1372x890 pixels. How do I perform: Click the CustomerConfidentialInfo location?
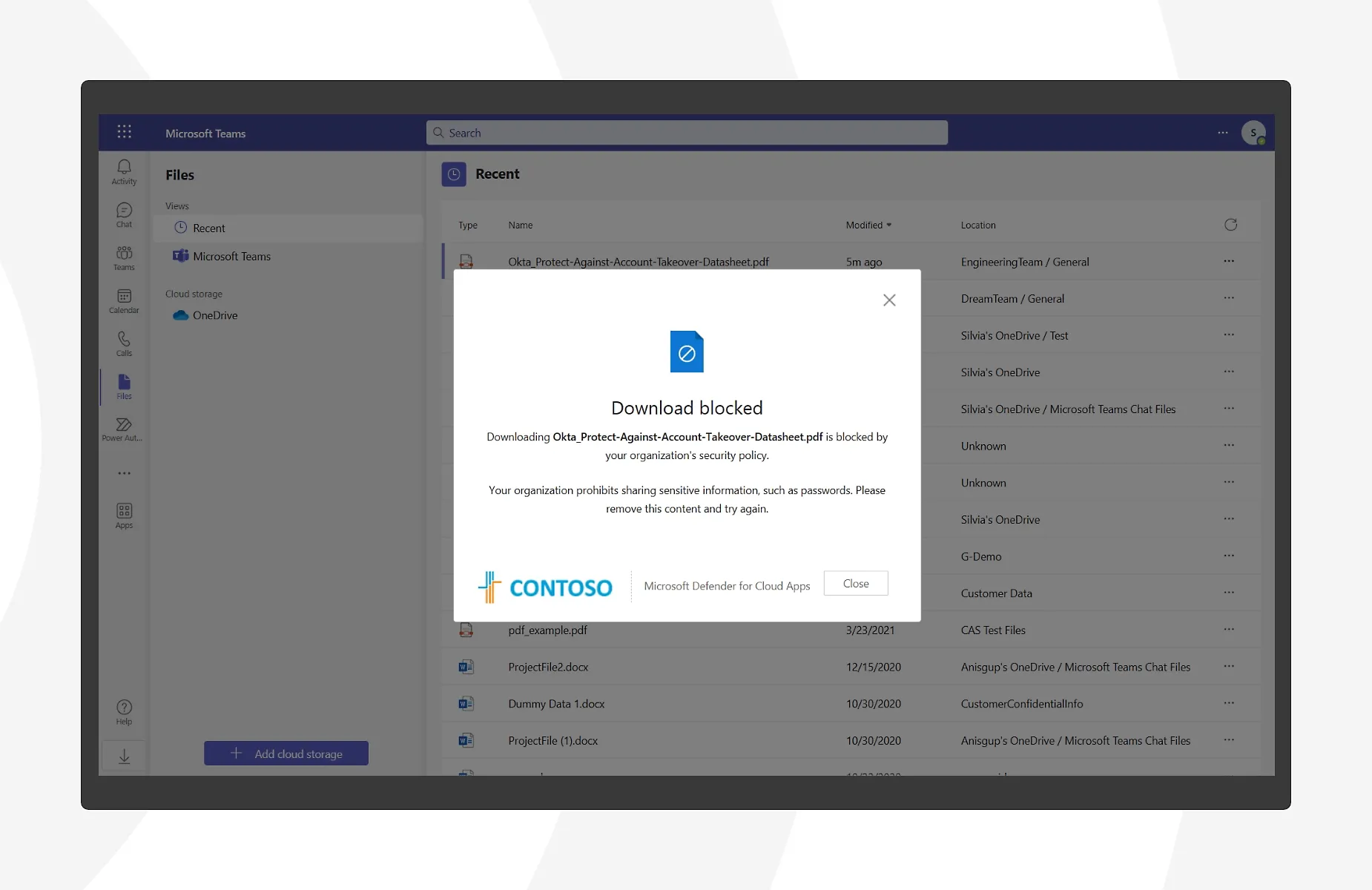click(x=1022, y=704)
